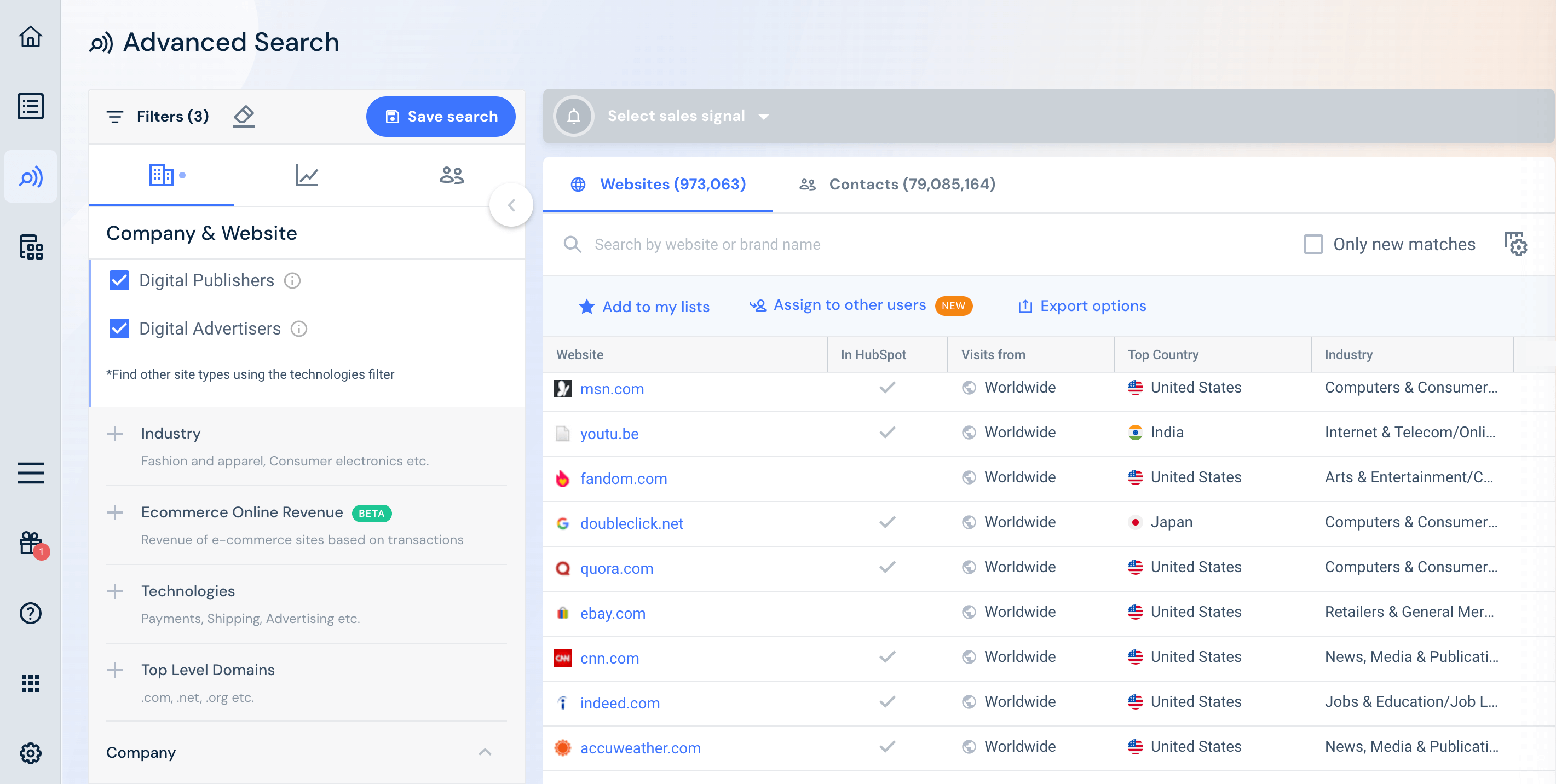
Task: Expand the Ecommerce Online Revenue filter
Action: [x=115, y=513]
